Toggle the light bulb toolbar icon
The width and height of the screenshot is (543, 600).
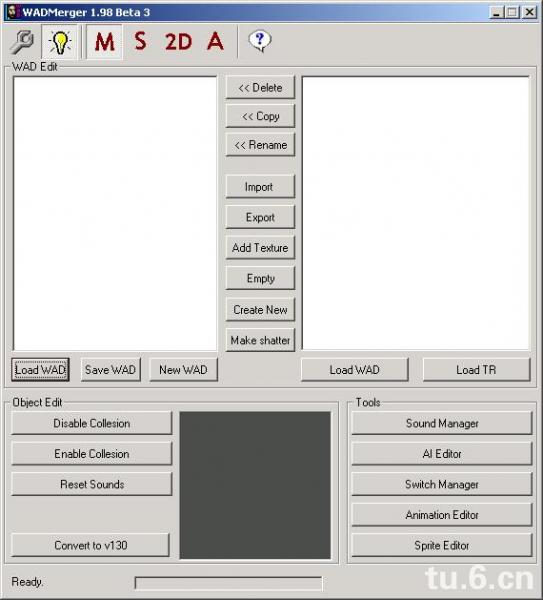pos(60,42)
